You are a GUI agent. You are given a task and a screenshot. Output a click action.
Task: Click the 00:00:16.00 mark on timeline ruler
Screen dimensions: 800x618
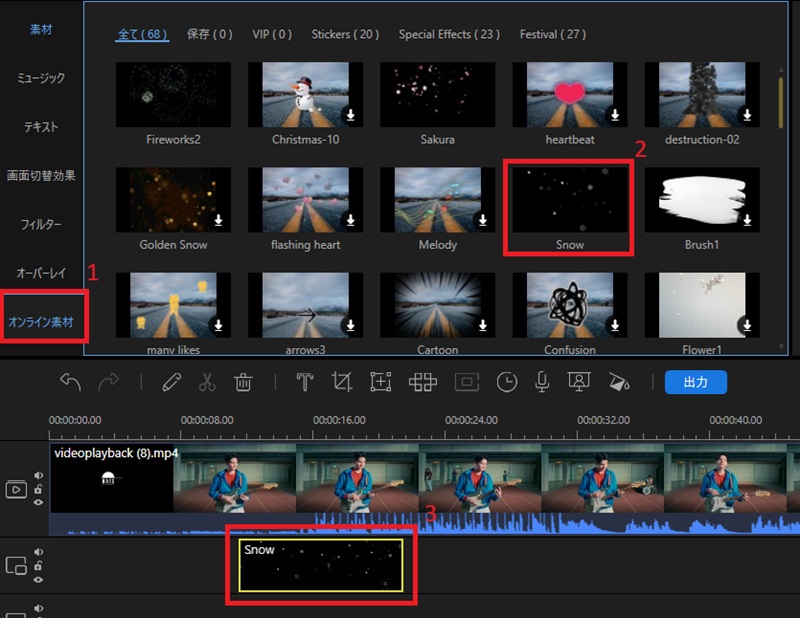coord(339,420)
